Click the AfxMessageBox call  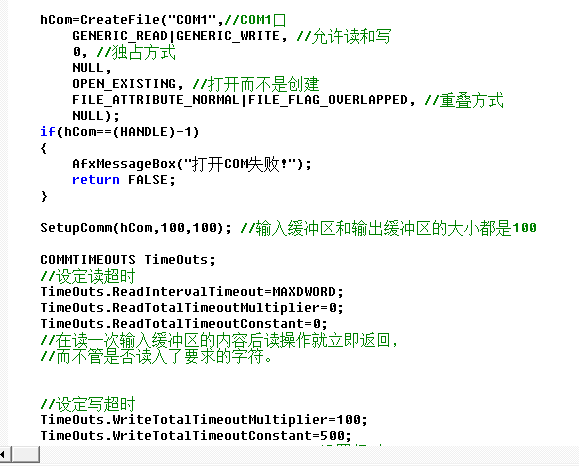point(192,164)
